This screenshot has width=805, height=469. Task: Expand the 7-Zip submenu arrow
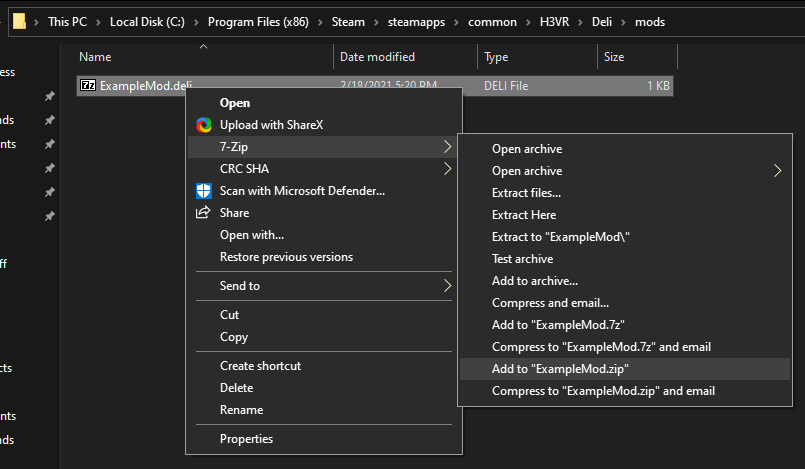pyautogui.click(x=447, y=147)
